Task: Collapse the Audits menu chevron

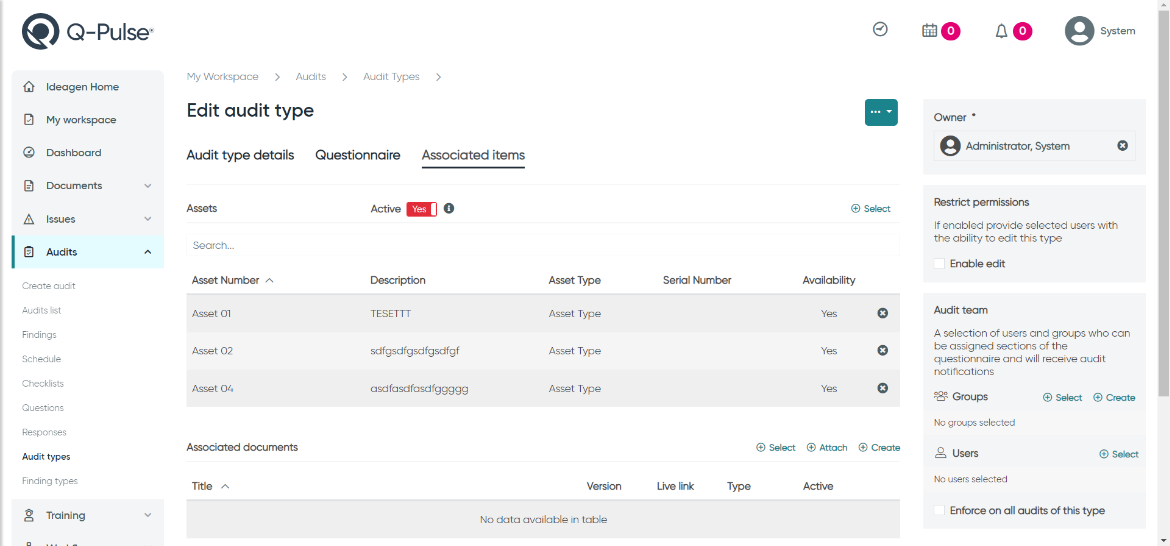Action: (148, 252)
